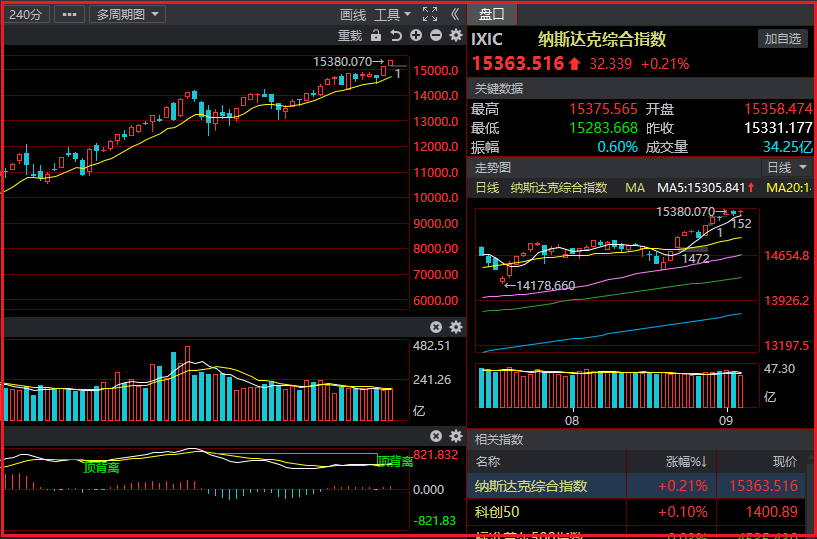Click the 最高 value 15375.565

[603, 109]
